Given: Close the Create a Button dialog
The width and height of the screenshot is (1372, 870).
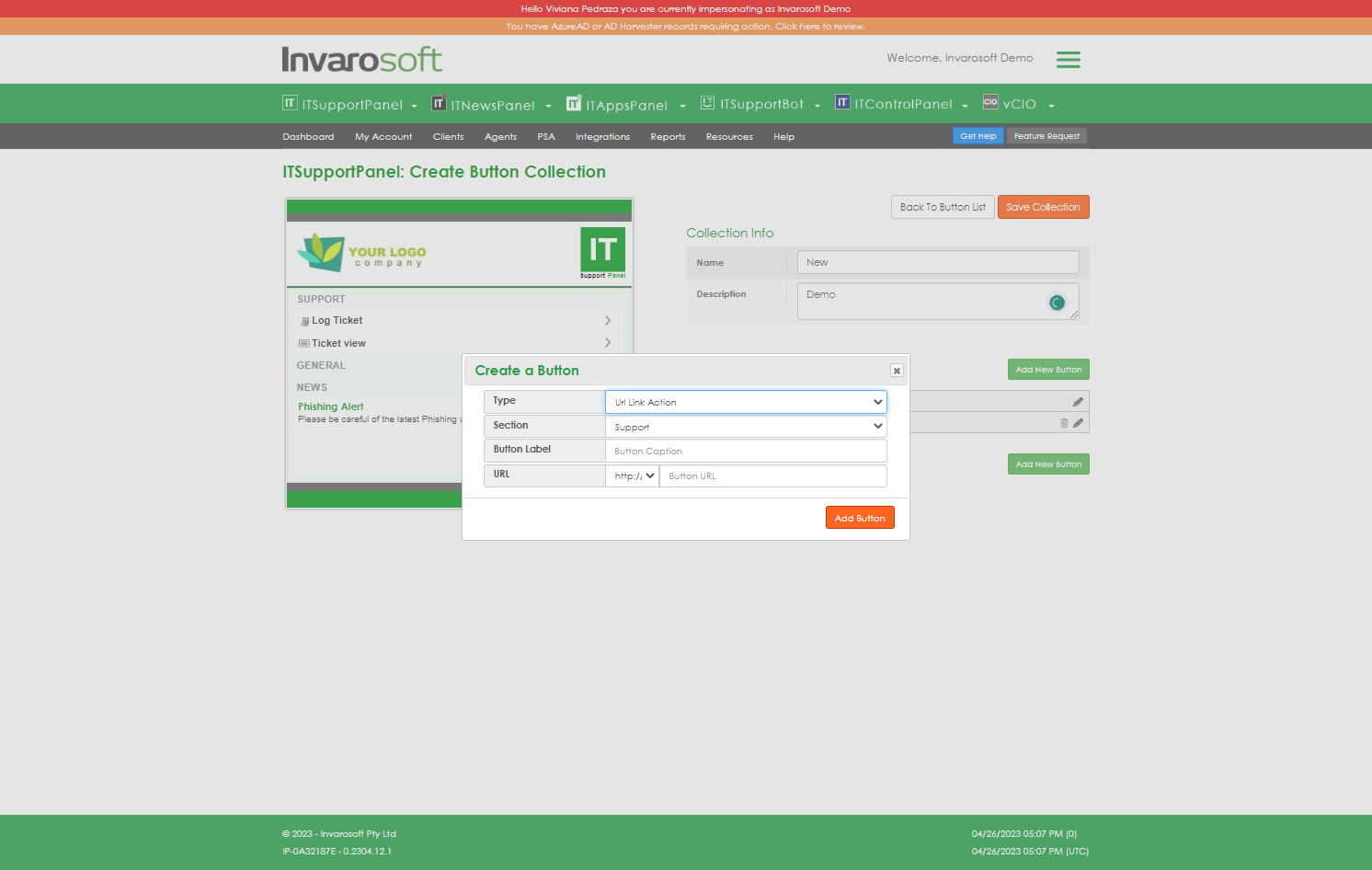Looking at the screenshot, I should 897,371.
